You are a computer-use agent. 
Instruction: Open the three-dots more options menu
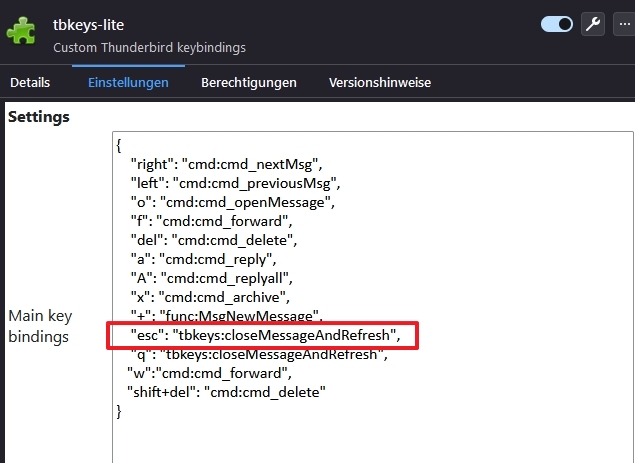(624, 24)
